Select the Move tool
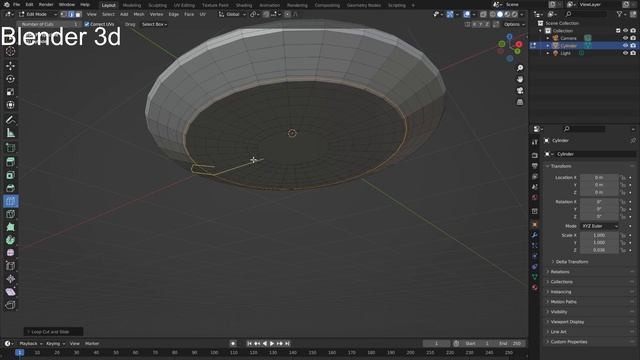The image size is (640, 360). (11, 66)
